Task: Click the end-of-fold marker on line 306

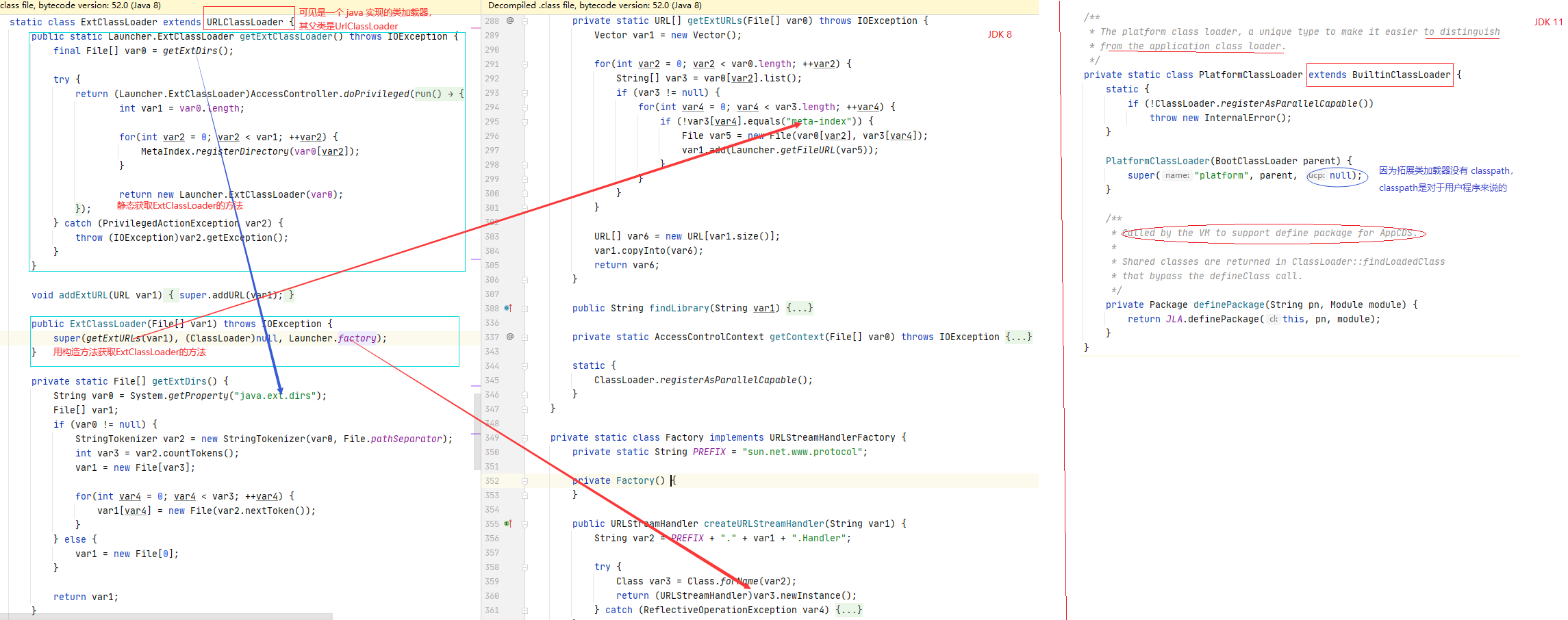Action: click(x=525, y=279)
